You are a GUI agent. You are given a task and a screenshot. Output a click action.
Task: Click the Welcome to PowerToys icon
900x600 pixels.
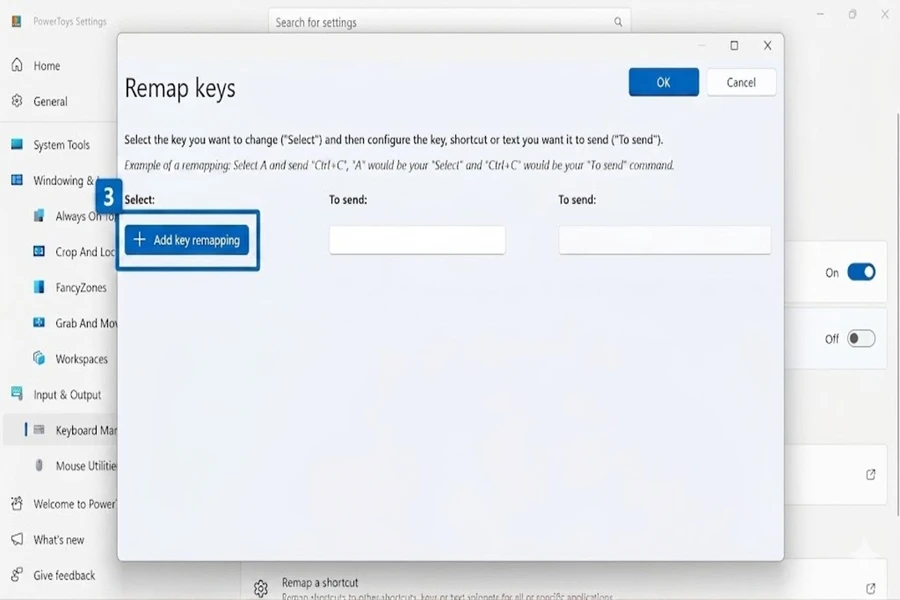pos(17,503)
